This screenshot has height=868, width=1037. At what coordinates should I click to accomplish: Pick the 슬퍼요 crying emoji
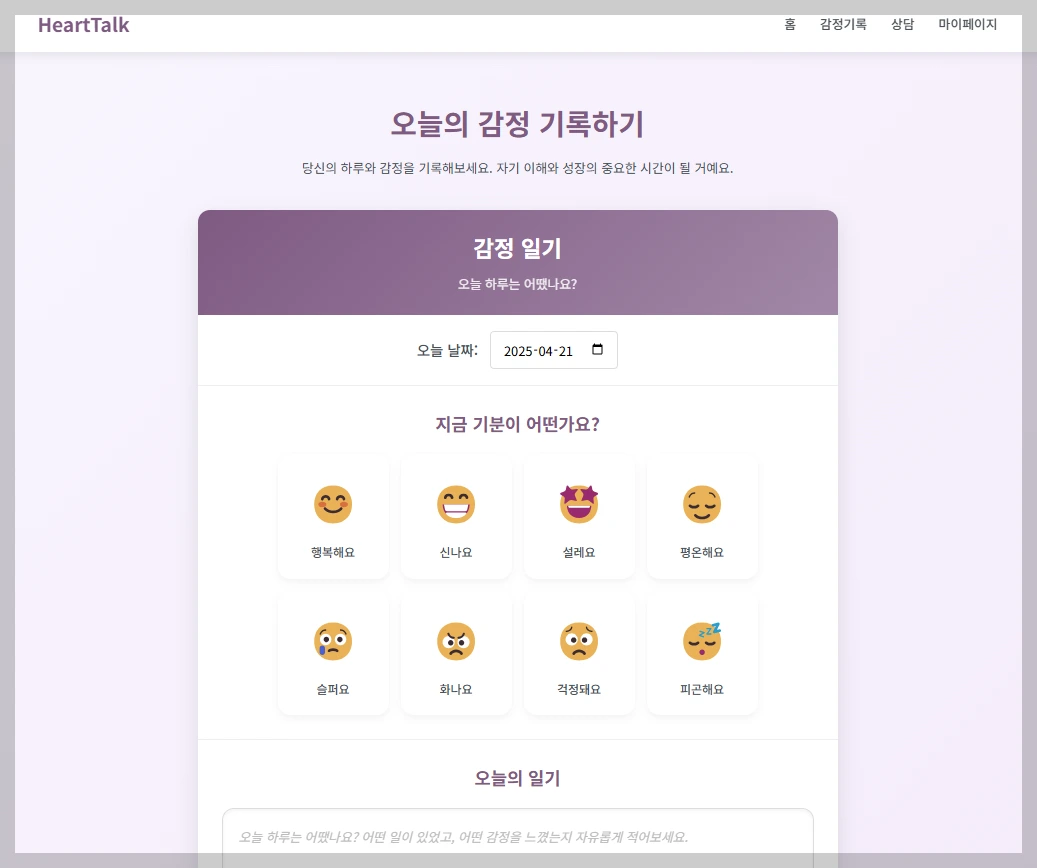click(x=333, y=642)
